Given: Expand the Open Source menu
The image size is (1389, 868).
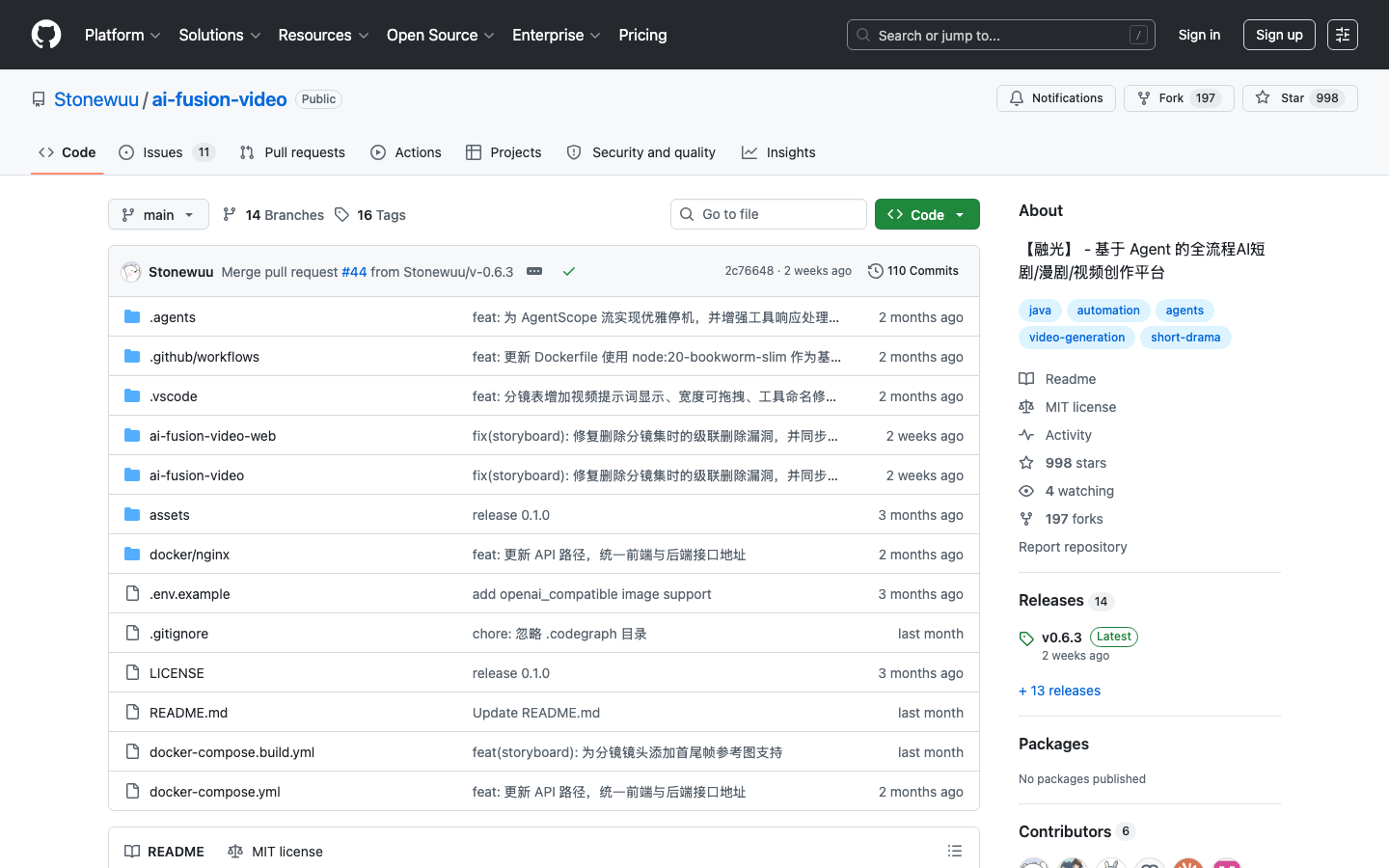Looking at the screenshot, I should point(441,35).
